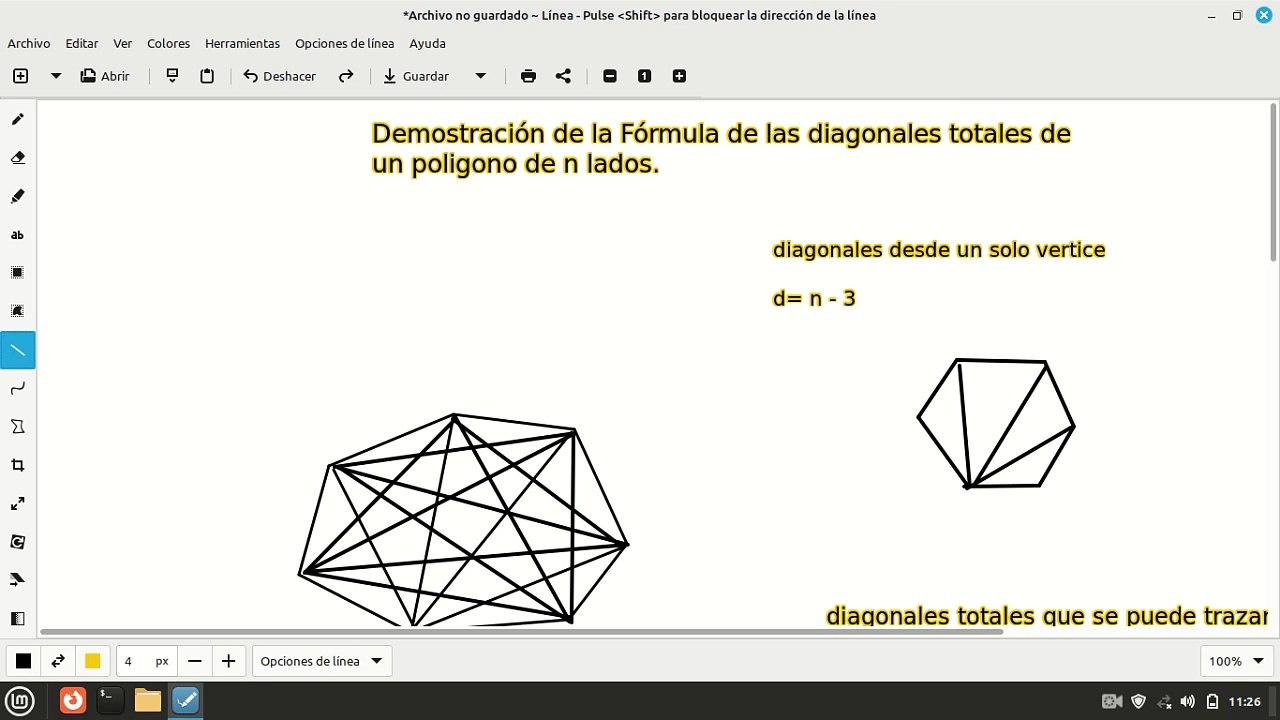Image resolution: width=1280 pixels, height=720 pixels.
Task: Select the Scale tool
Action: [17, 504]
